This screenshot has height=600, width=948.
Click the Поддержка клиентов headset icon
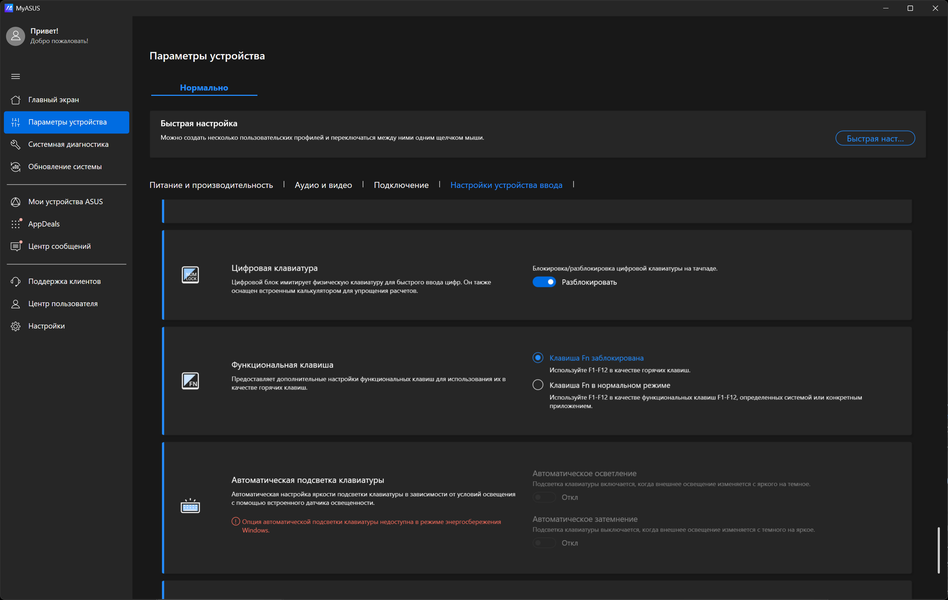tap(16, 282)
